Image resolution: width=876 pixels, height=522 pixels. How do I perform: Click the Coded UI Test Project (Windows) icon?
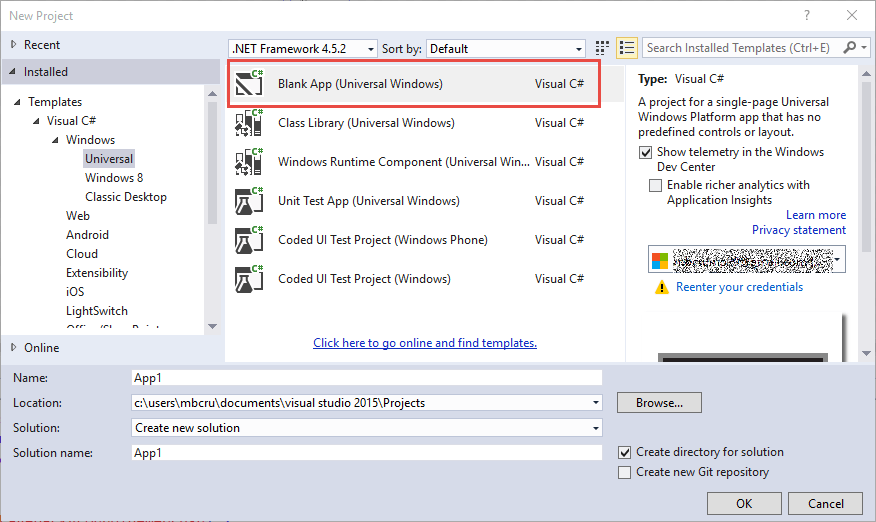coord(249,279)
